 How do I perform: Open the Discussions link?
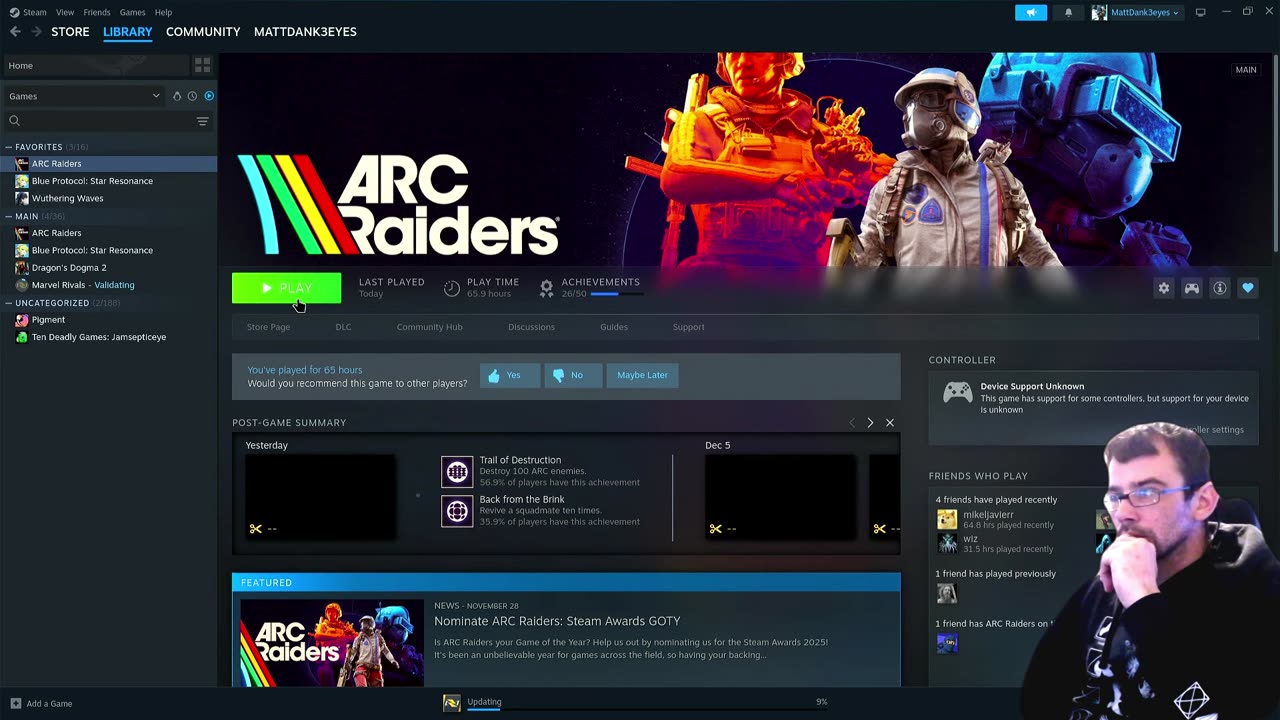click(531, 327)
